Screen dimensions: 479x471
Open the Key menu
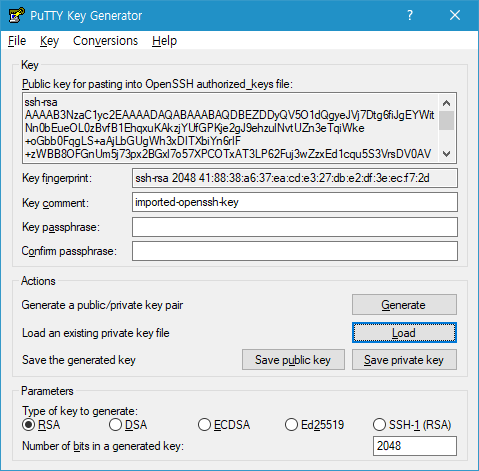49,41
